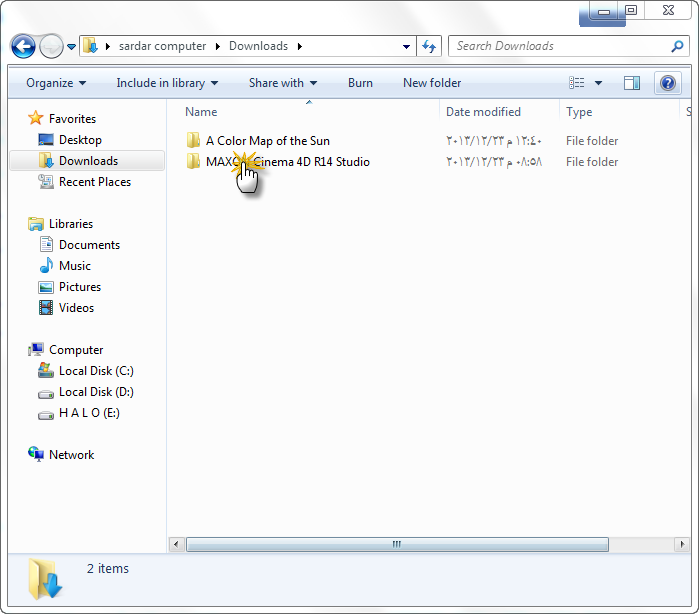
Task: Open the Share with menu
Action: [283, 83]
